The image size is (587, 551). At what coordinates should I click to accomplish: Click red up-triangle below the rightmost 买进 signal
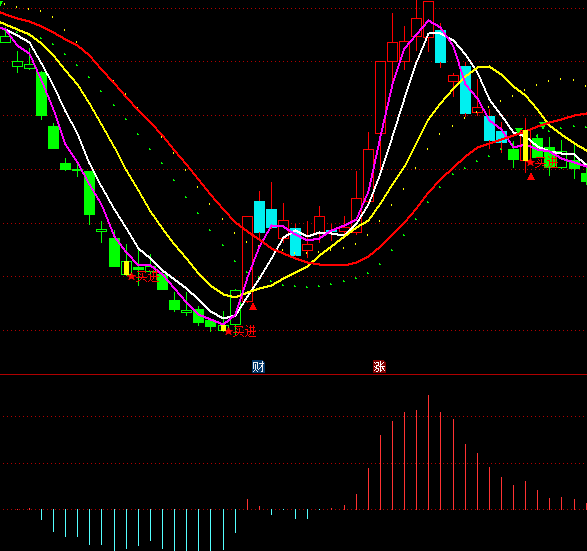(531, 176)
